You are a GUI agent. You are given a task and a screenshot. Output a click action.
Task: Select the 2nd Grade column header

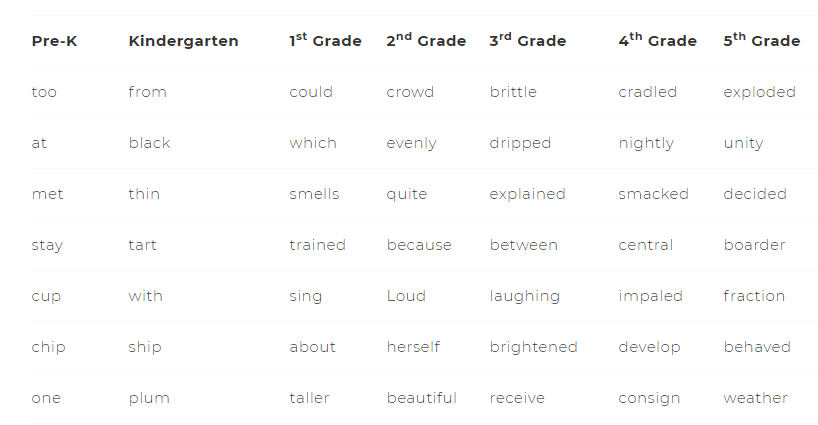(x=426, y=40)
